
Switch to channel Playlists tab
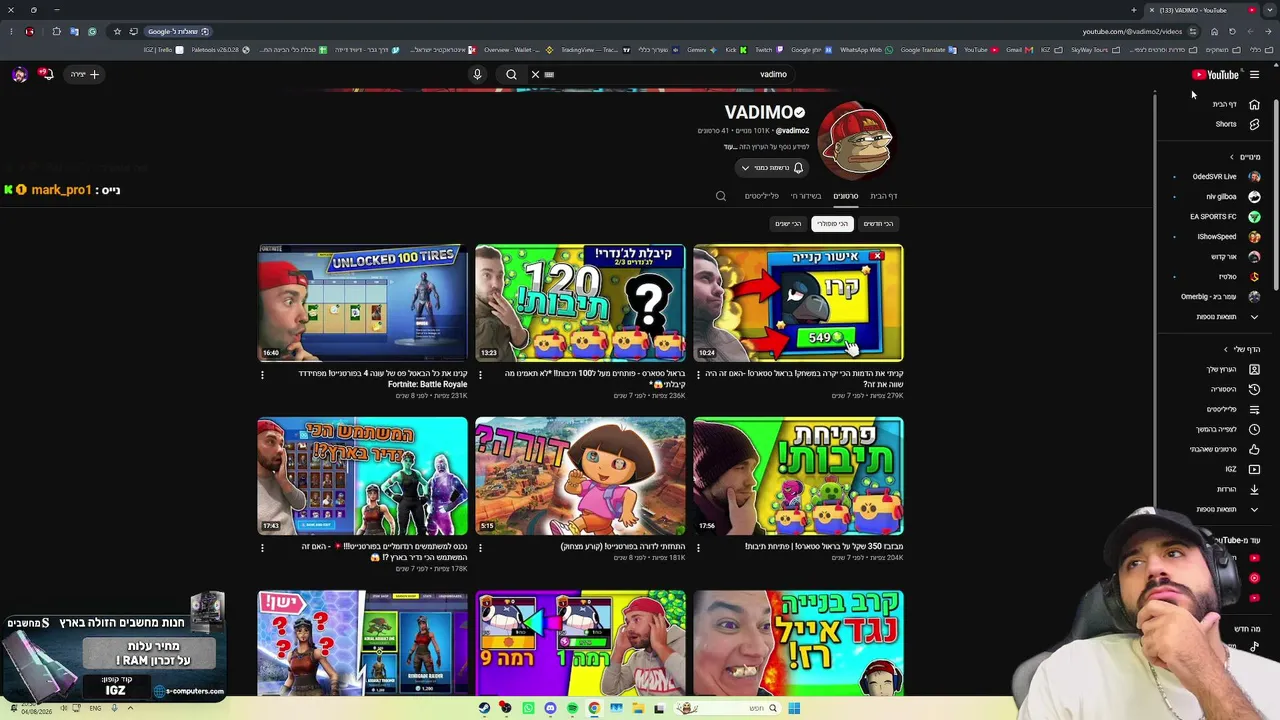tap(762, 196)
